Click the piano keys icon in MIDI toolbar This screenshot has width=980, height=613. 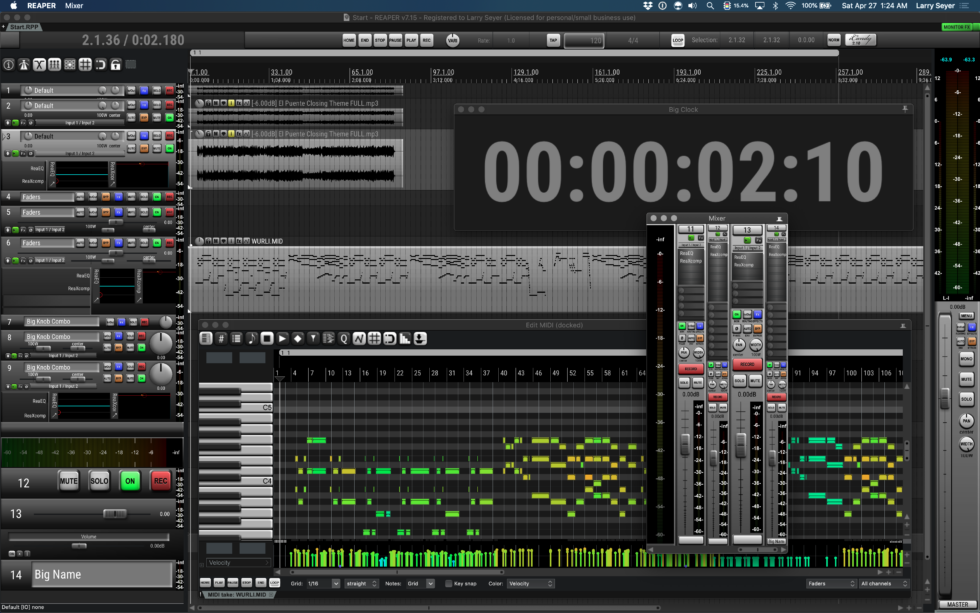[x=206, y=338]
